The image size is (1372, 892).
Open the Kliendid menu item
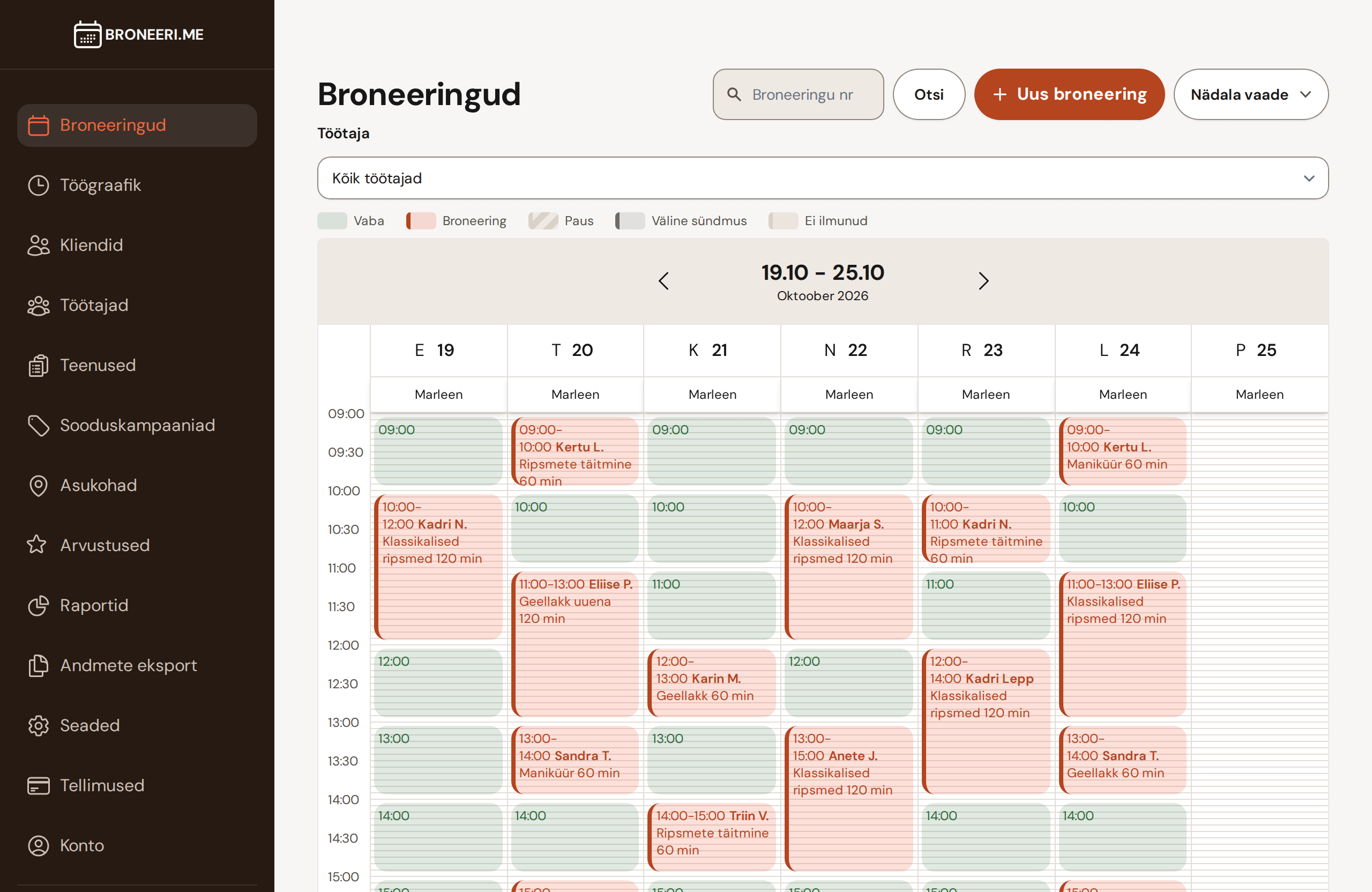[137, 245]
